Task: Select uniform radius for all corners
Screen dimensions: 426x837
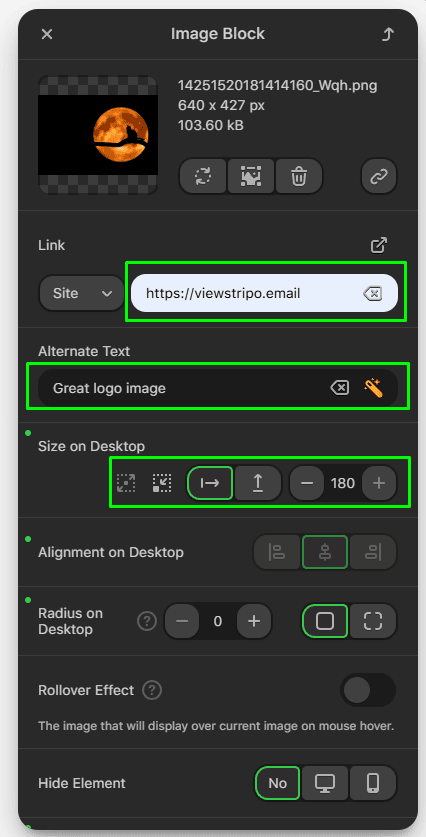Action: 325,621
